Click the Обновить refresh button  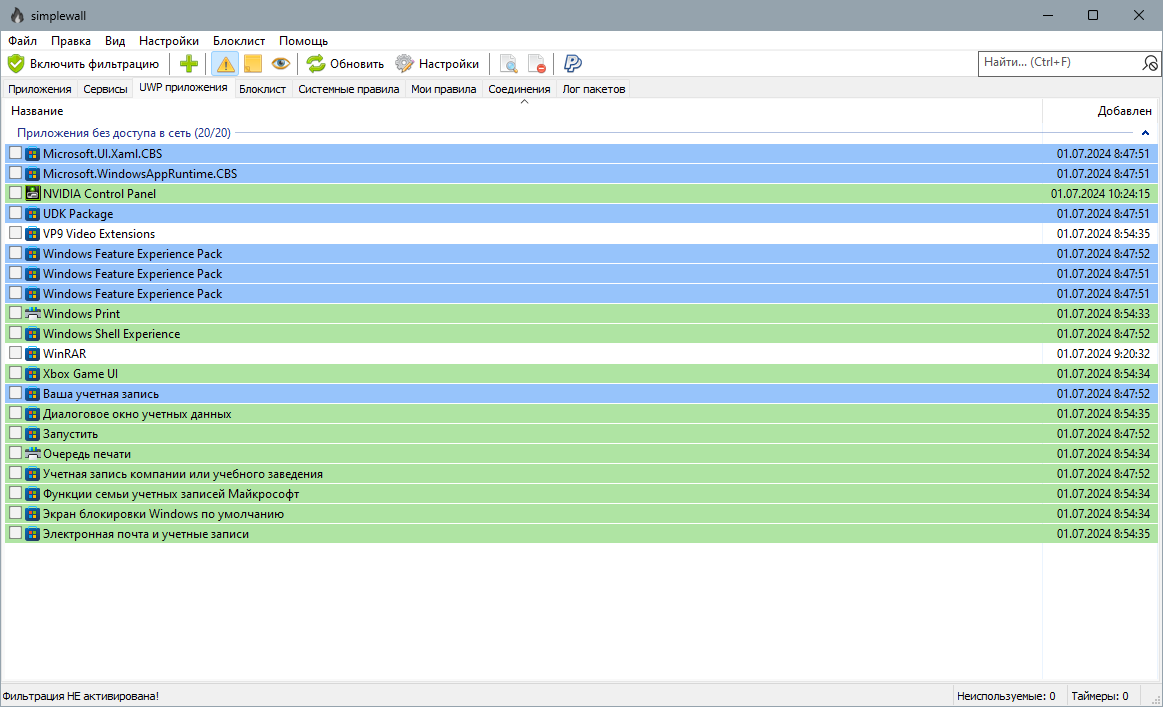346,64
